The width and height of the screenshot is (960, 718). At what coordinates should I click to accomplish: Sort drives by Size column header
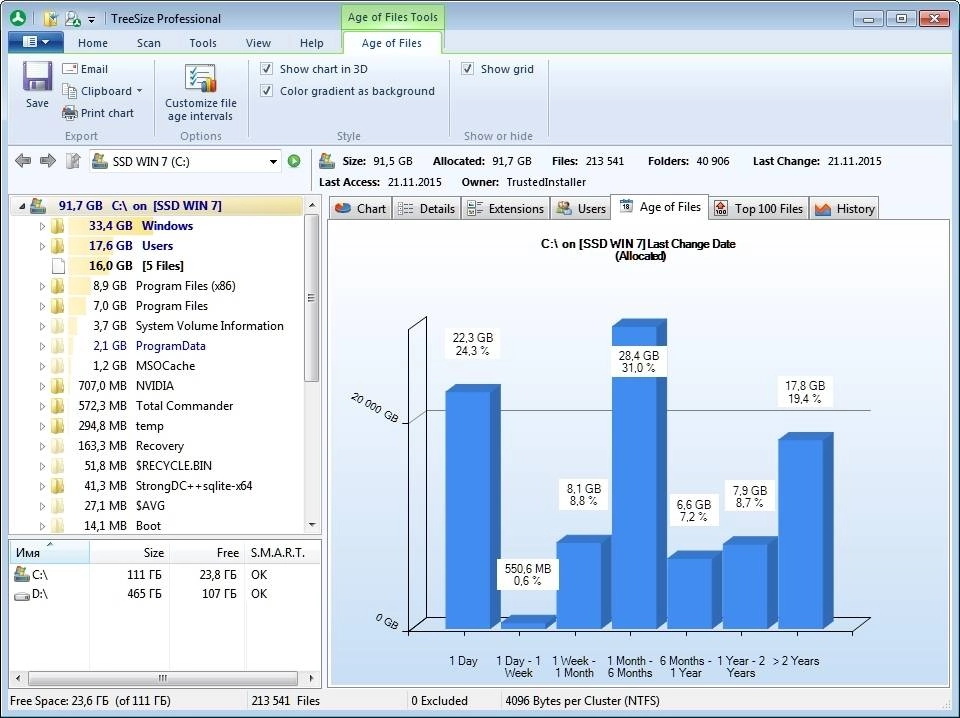point(130,553)
